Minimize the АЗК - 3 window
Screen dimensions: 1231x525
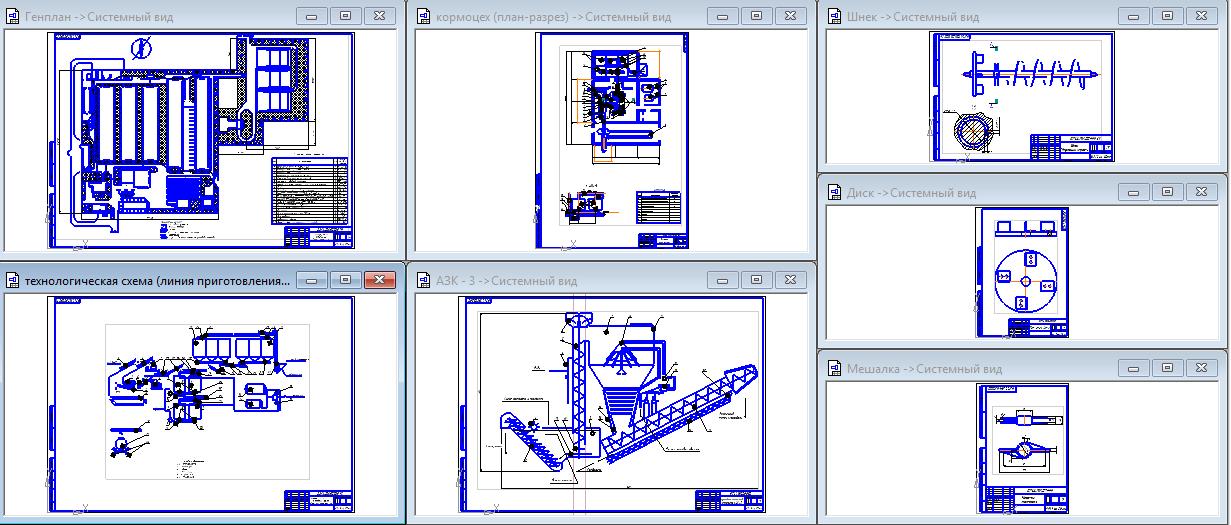pos(723,280)
